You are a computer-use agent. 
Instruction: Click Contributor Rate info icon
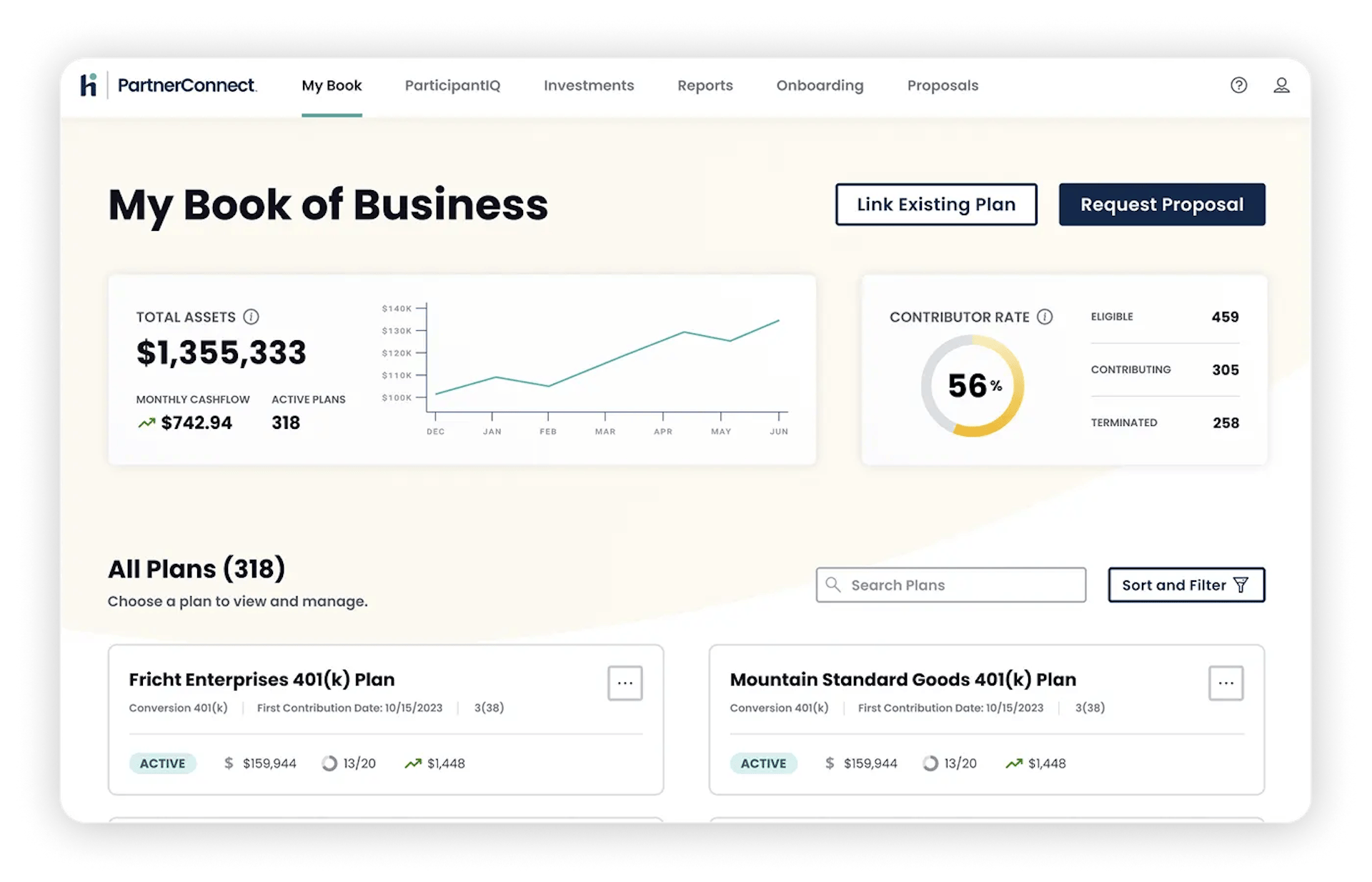coord(1045,317)
